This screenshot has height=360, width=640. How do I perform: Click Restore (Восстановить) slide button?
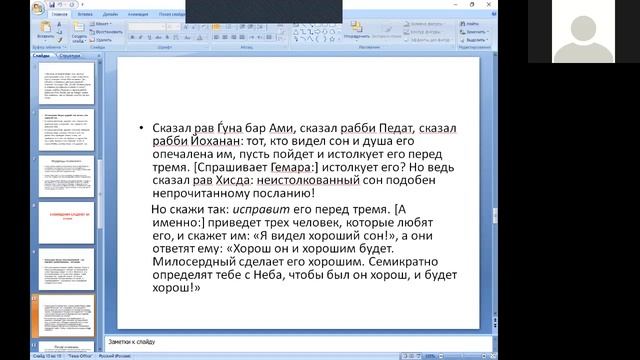pyautogui.click(x=106, y=32)
